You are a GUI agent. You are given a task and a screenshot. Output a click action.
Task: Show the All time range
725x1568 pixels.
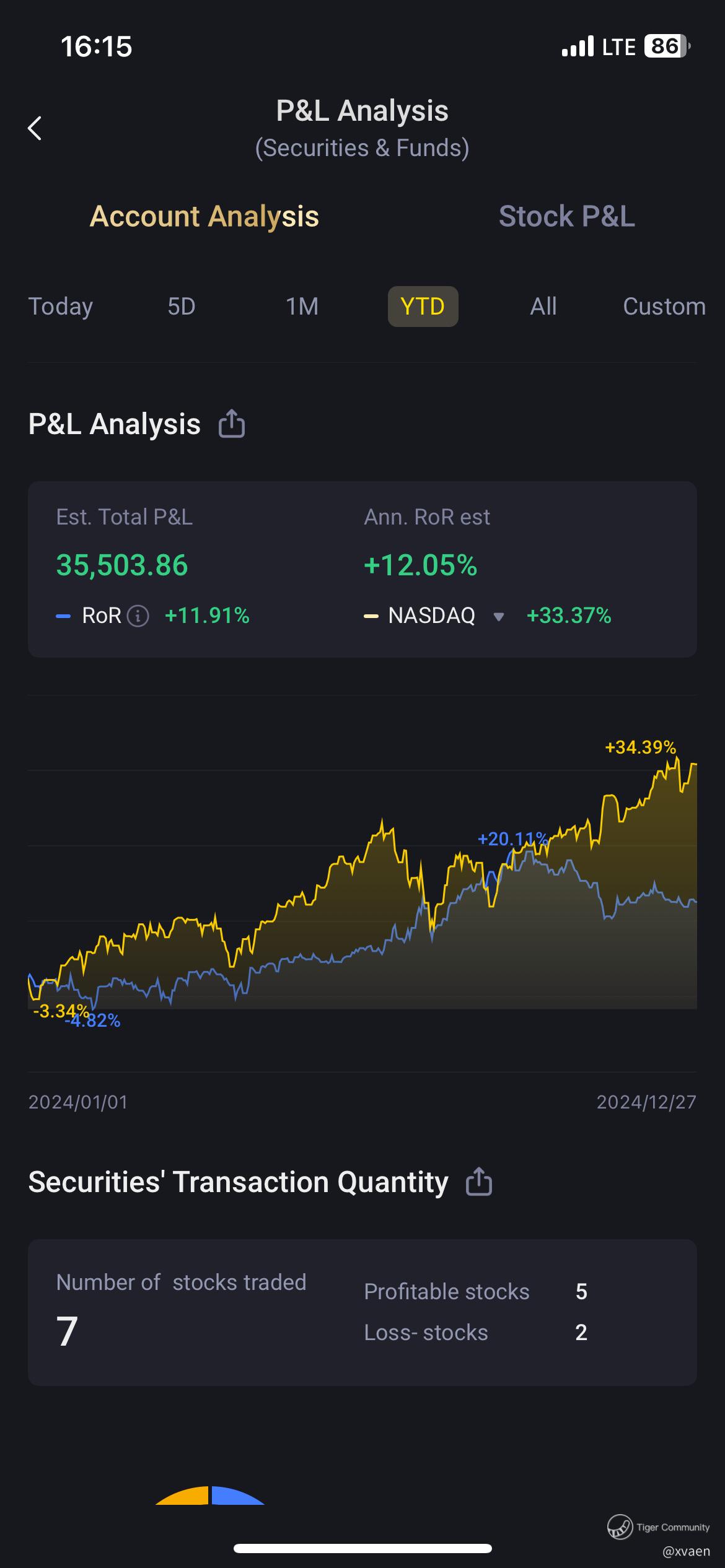(543, 307)
